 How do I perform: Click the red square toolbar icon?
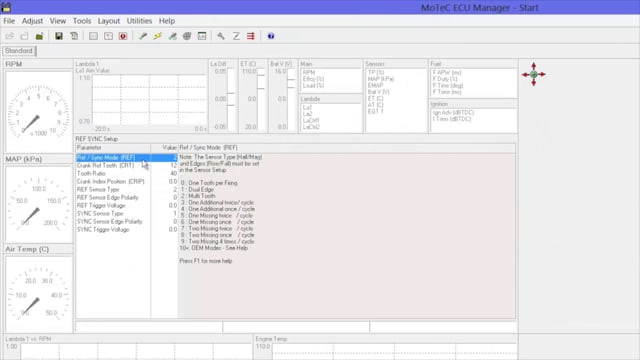tap(123, 36)
